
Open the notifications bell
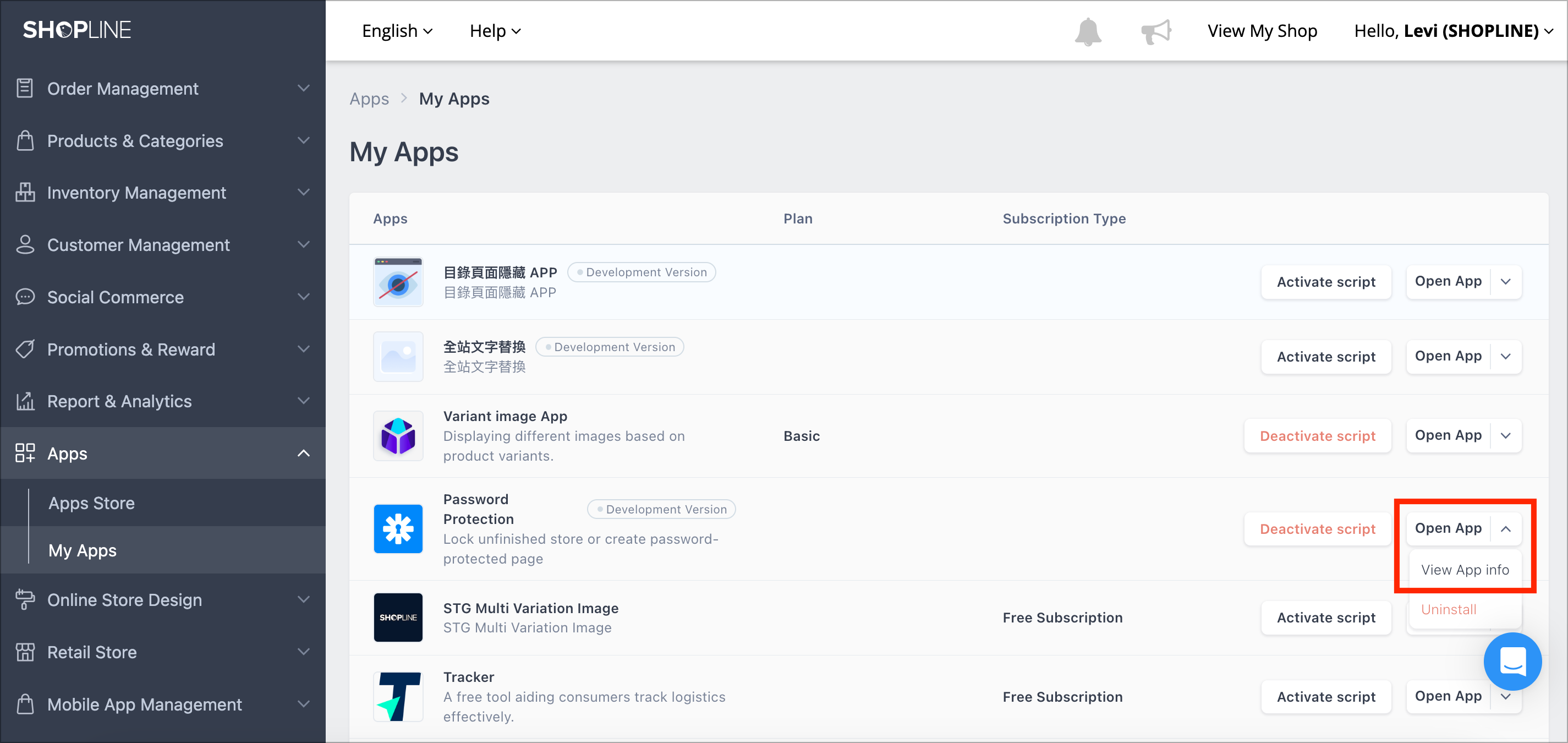pos(1088,31)
